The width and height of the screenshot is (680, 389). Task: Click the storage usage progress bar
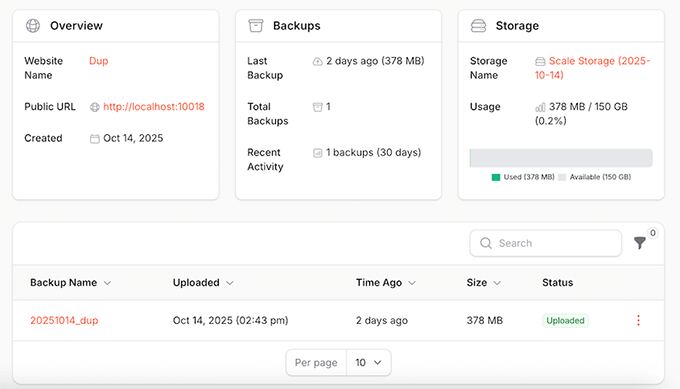tap(561, 158)
